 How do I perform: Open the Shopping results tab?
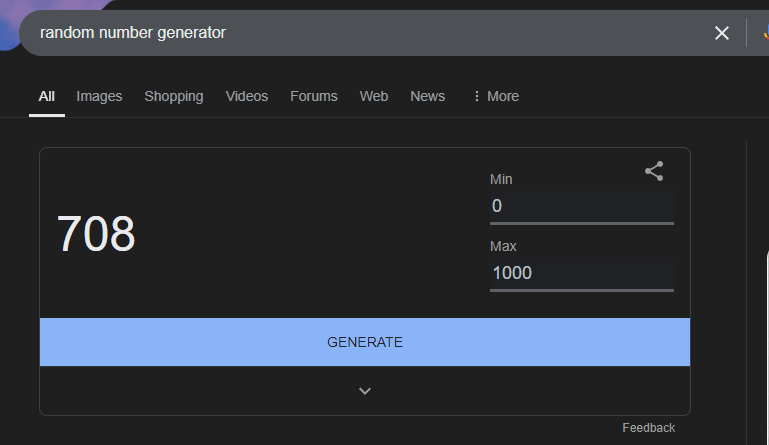click(174, 96)
